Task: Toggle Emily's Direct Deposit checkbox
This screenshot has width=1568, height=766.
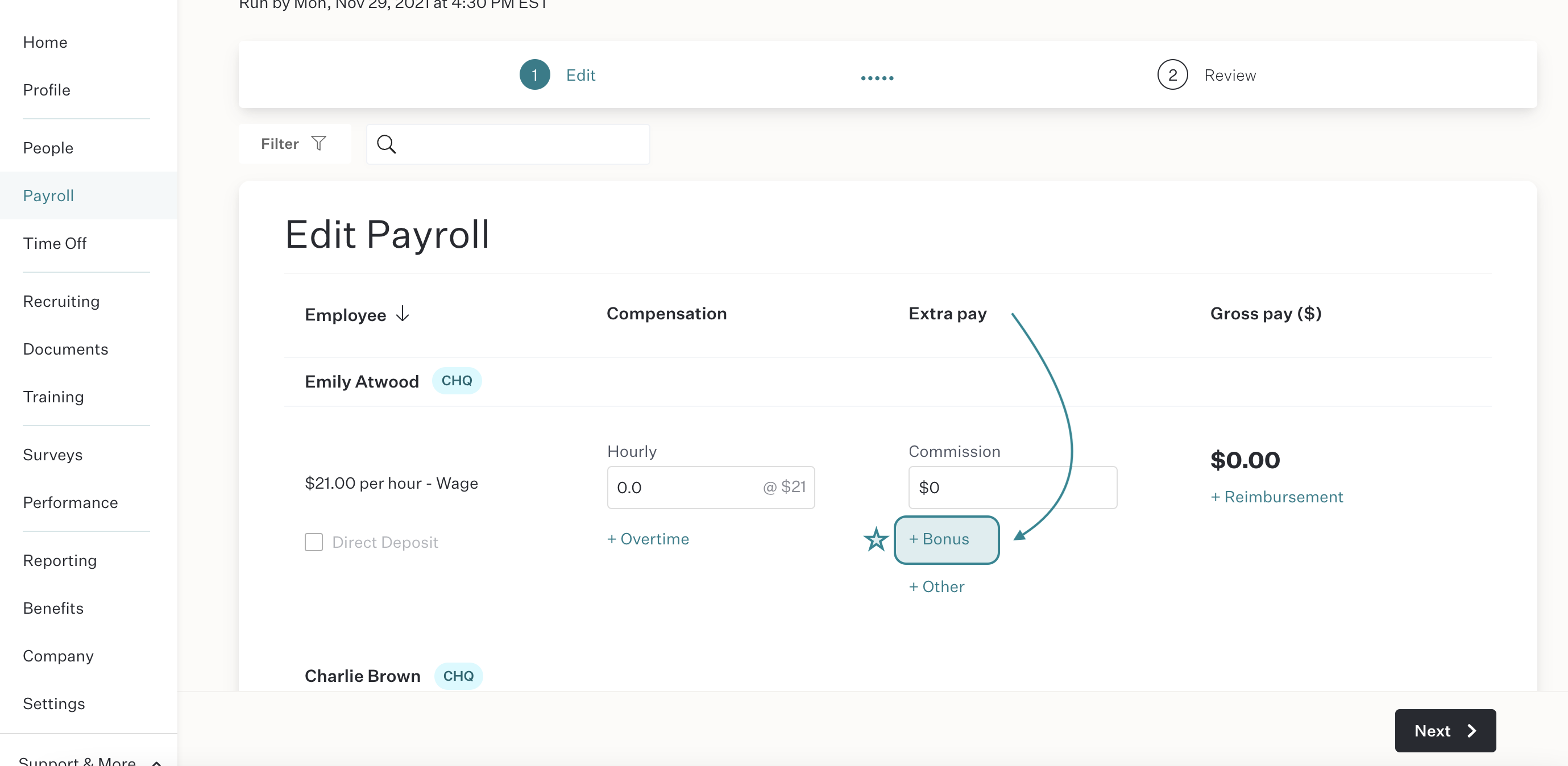Action: pos(313,542)
